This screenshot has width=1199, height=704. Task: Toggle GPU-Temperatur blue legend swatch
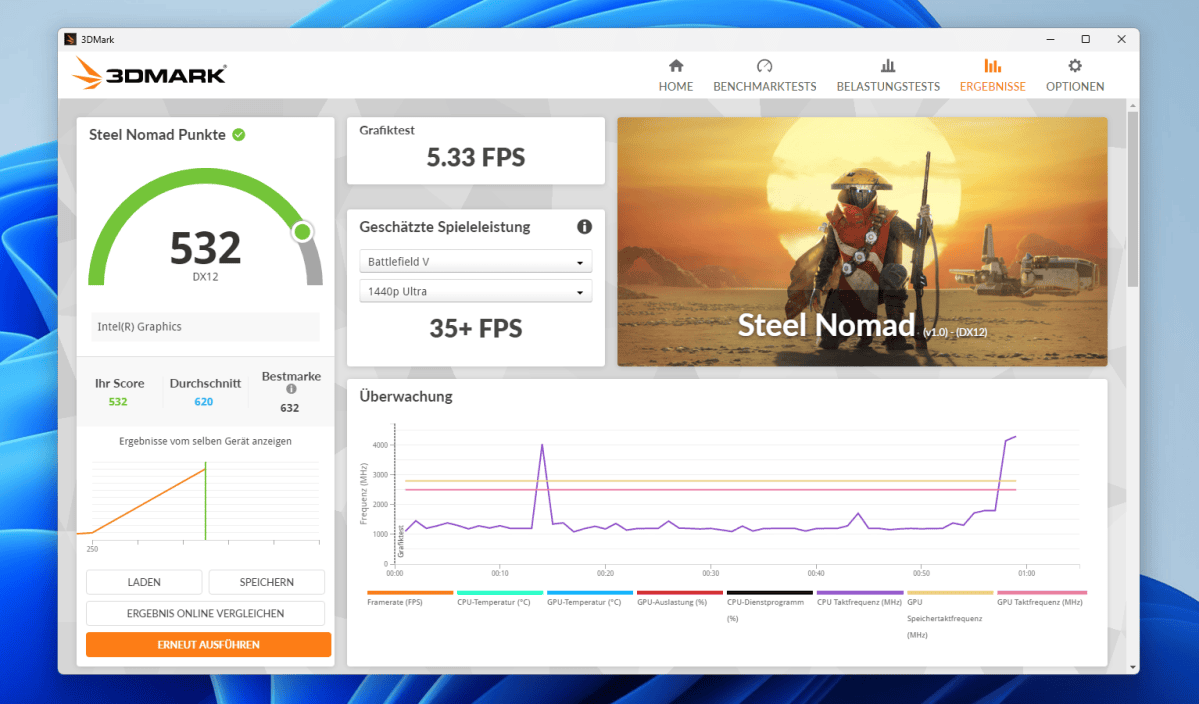(590, 592)
